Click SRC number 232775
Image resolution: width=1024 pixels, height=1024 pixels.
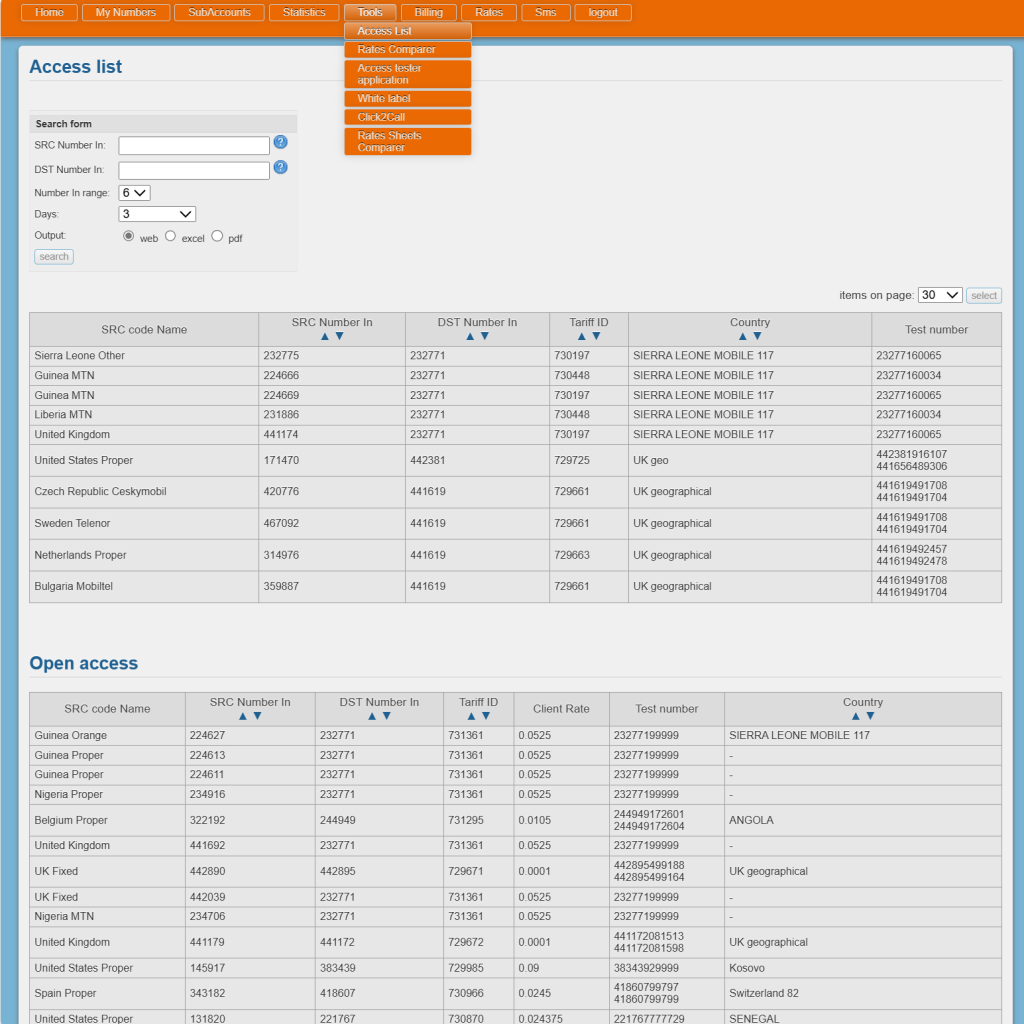coord(281,356)
